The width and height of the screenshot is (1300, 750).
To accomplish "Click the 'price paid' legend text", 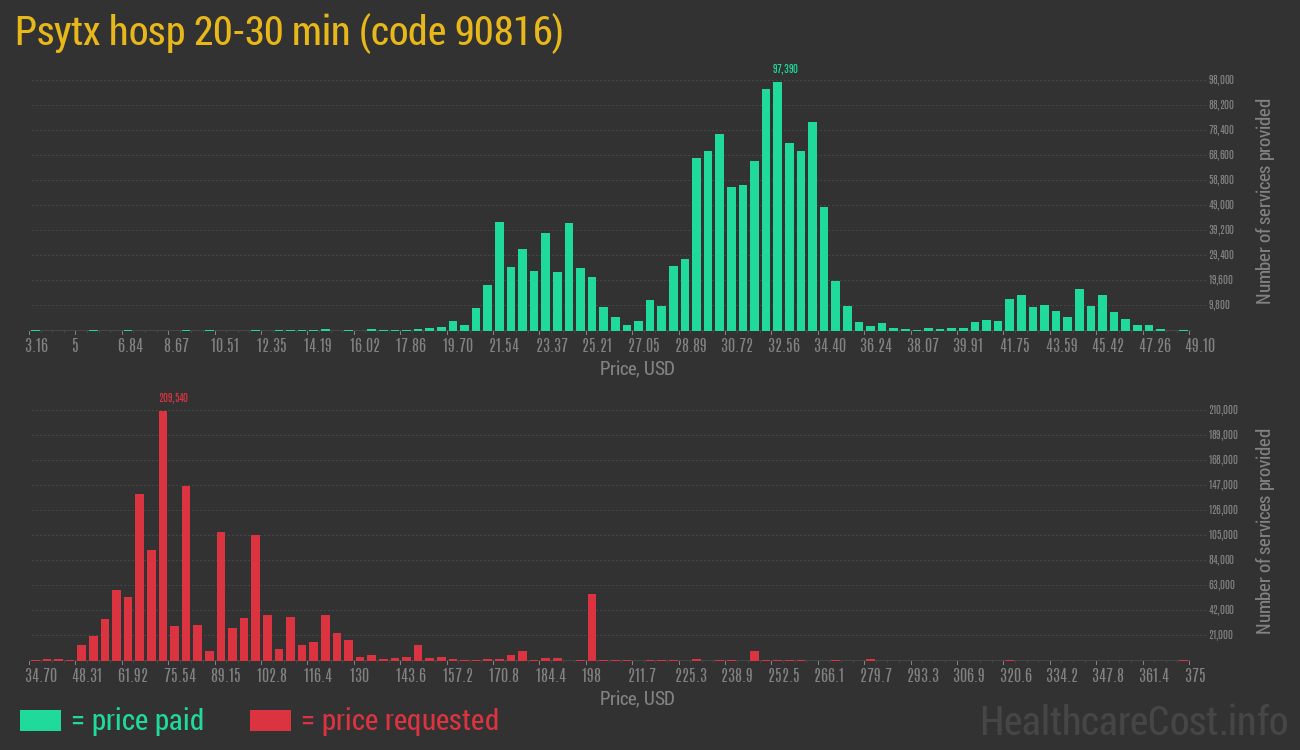I will (138, 720).
